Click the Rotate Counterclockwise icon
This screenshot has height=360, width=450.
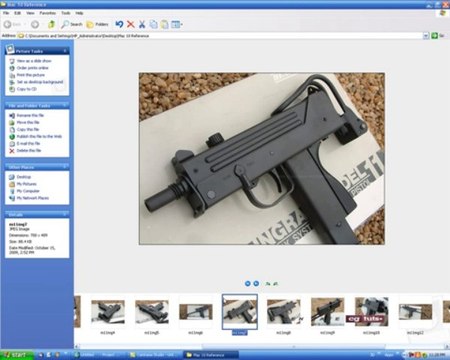point(276,284)
